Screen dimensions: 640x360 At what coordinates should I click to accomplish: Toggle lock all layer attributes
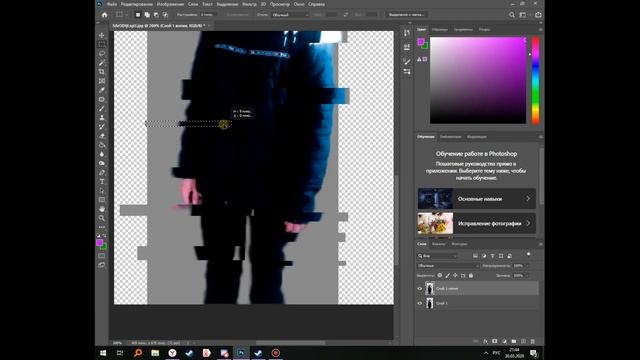coord(471,276)
